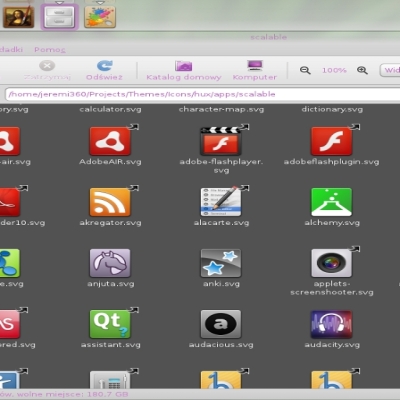Select the adobe-flashplayer.svg icon
The height and width of the screenshot is (400, 400).
(221, 141)
